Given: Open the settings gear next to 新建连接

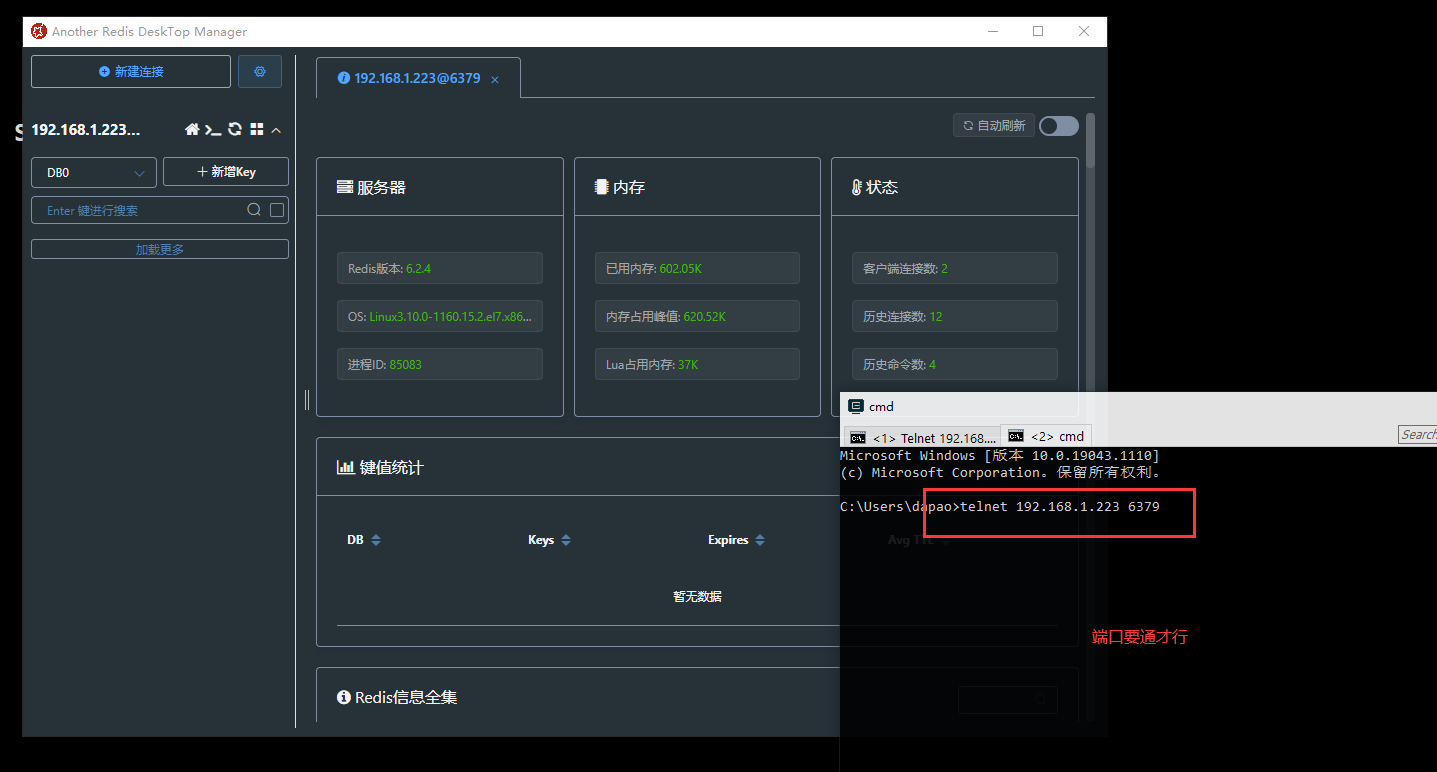Looking at the screenshot, I should click(260, 72).
